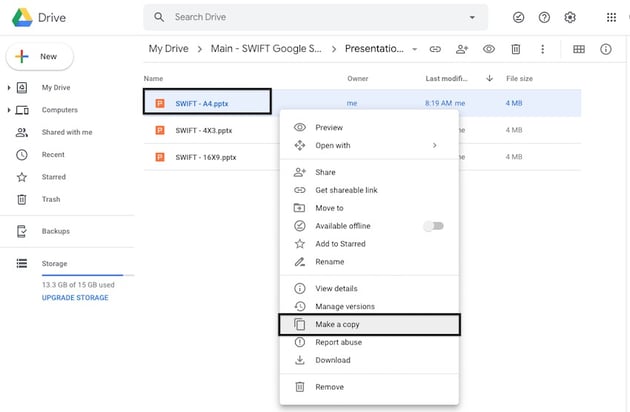Click the storage usage progress bar
Image resolution: width=630 pixels, height=412 pixels.
(x=88, y=275)
